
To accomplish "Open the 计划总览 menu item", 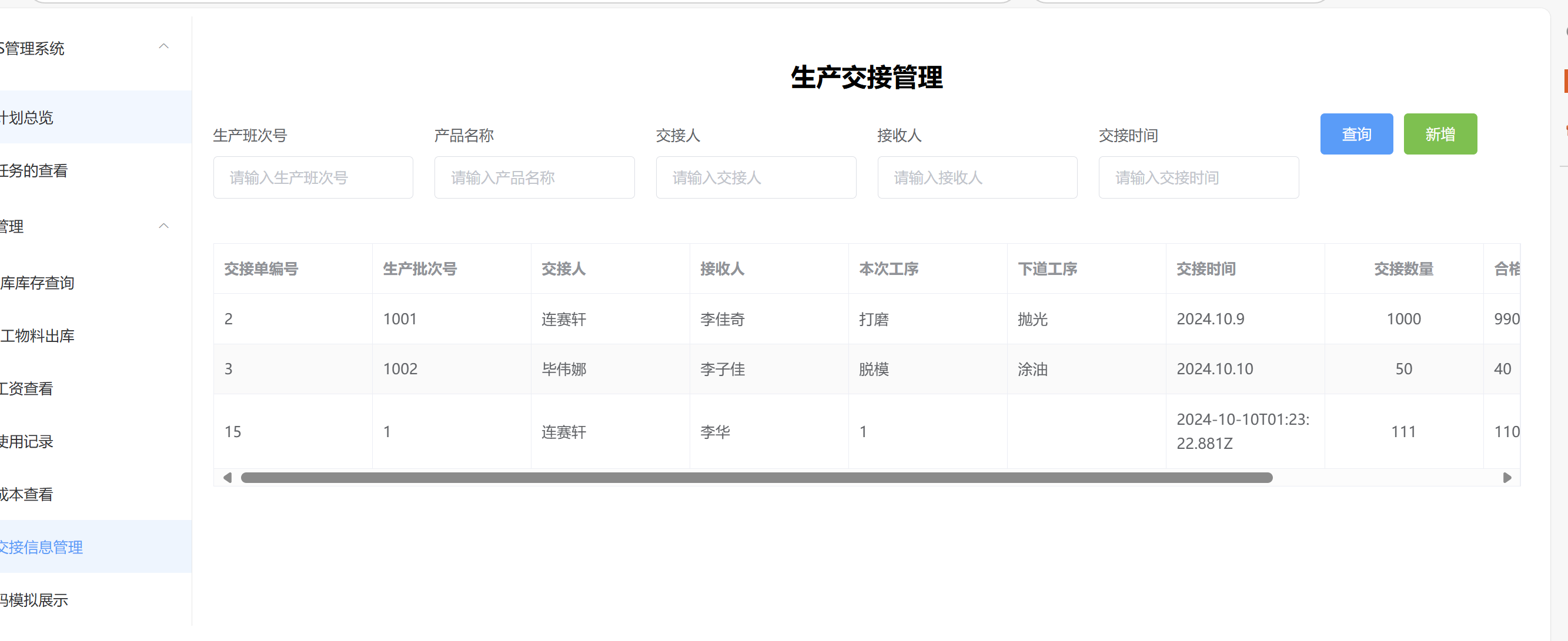I will click(28, 118).
